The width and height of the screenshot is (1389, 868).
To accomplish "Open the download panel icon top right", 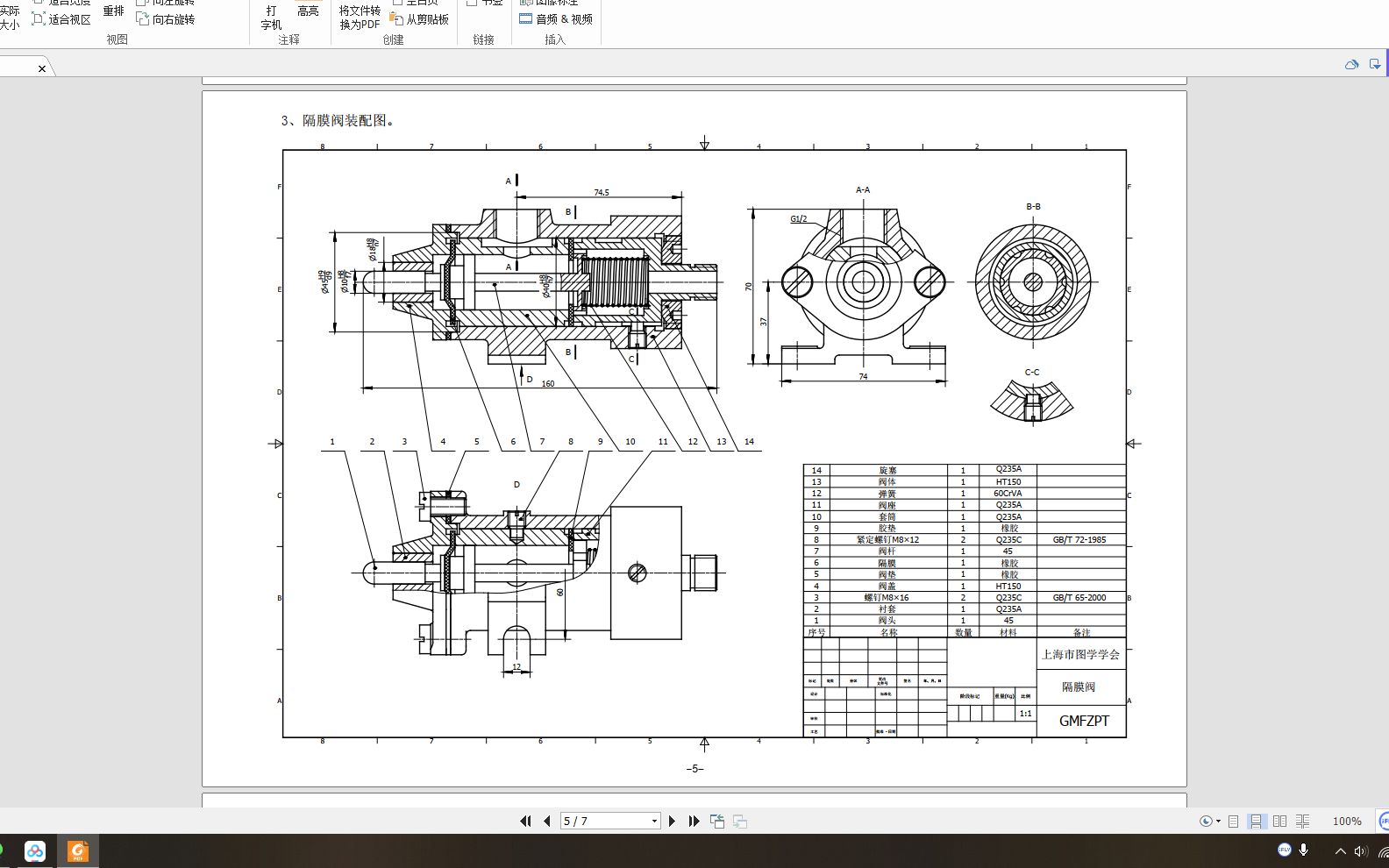I will point(1375,64).
